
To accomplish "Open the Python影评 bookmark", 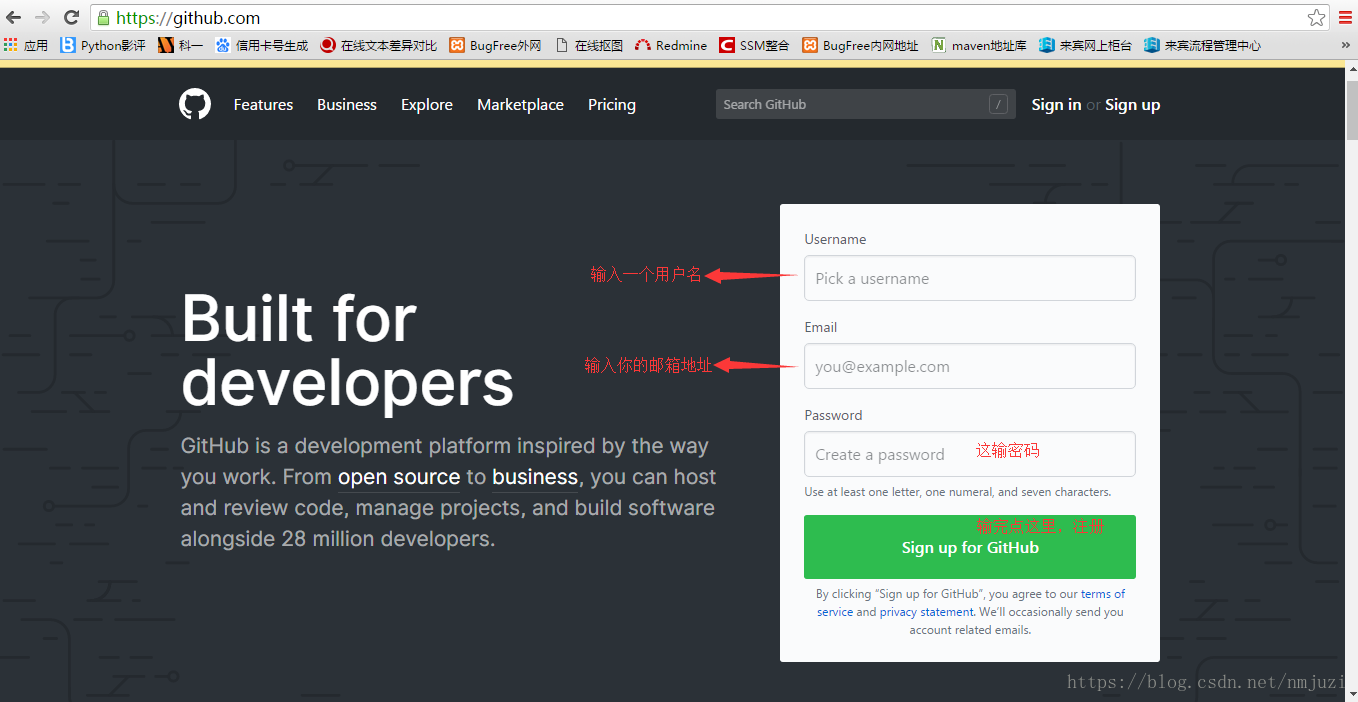I will click(x=103, y=45).
